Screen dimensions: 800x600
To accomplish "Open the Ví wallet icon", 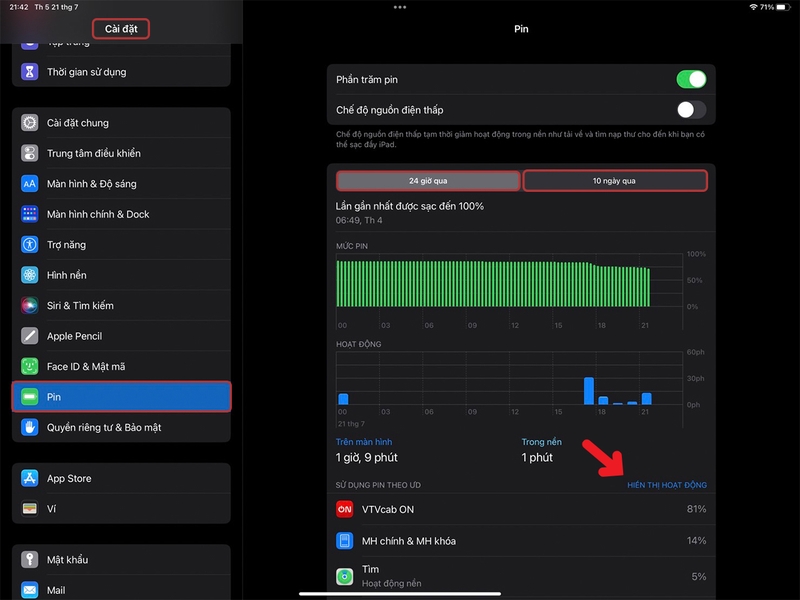I will tap(30, 509).
